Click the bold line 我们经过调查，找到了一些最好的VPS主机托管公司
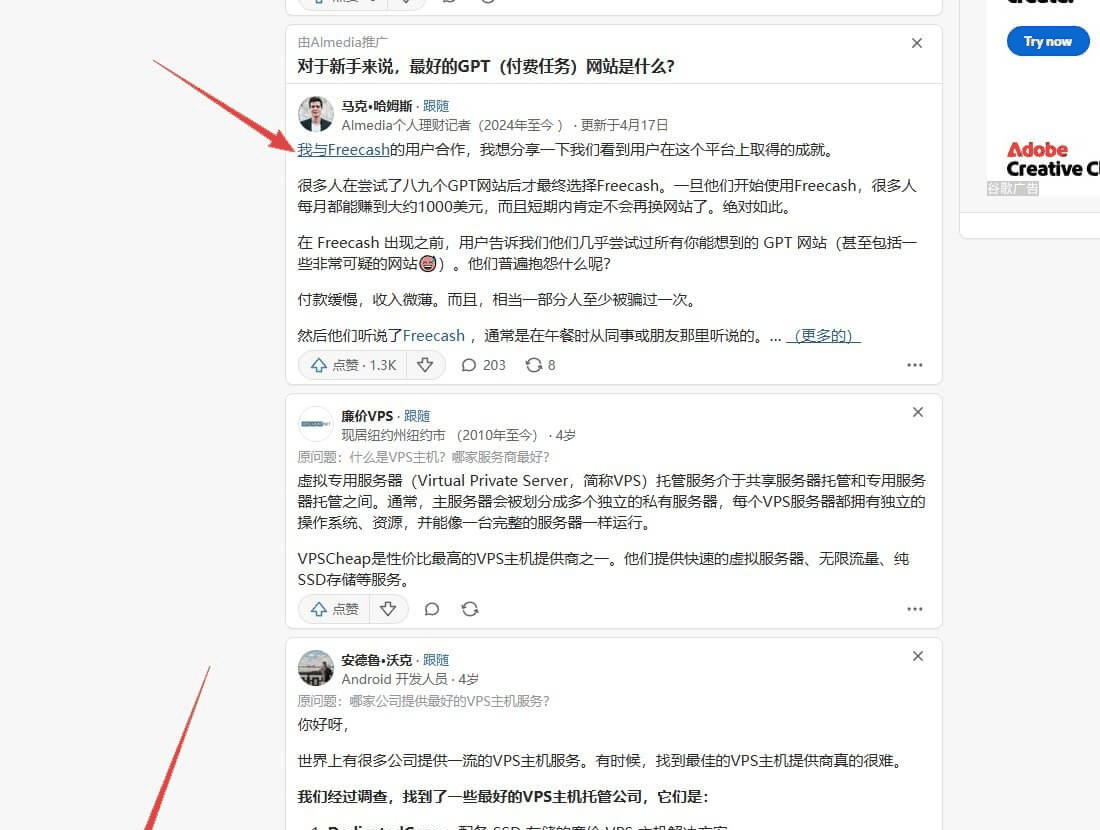The width and height of the screenshot is (1100, 830). (502, 796)
